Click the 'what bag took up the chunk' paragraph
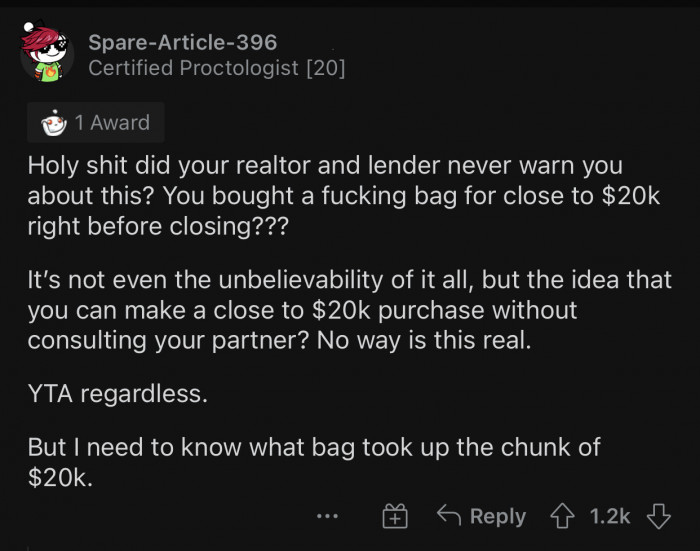 pos(314,461)
